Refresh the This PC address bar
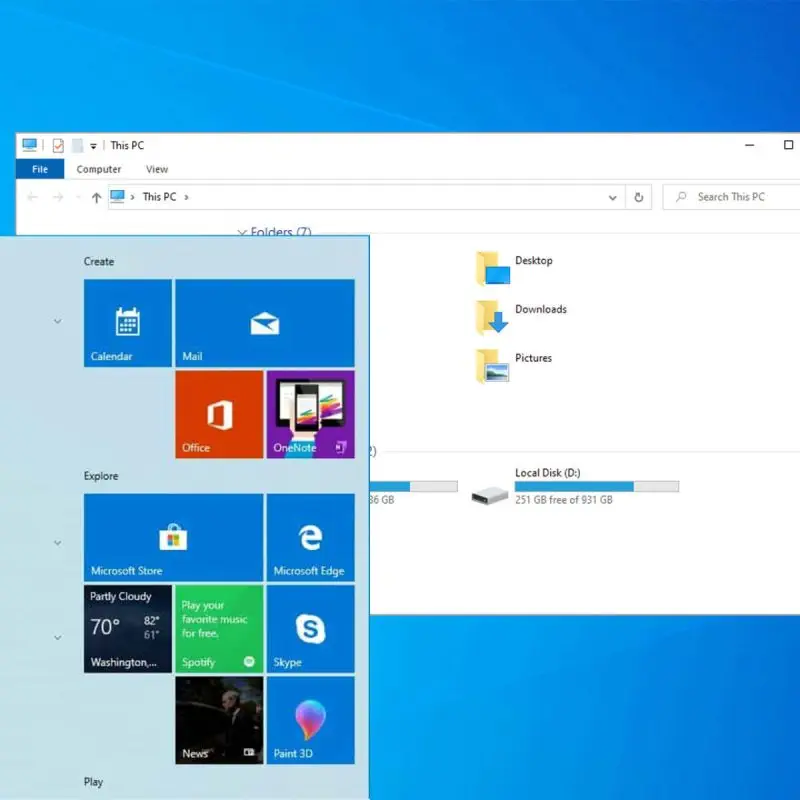 639,197
